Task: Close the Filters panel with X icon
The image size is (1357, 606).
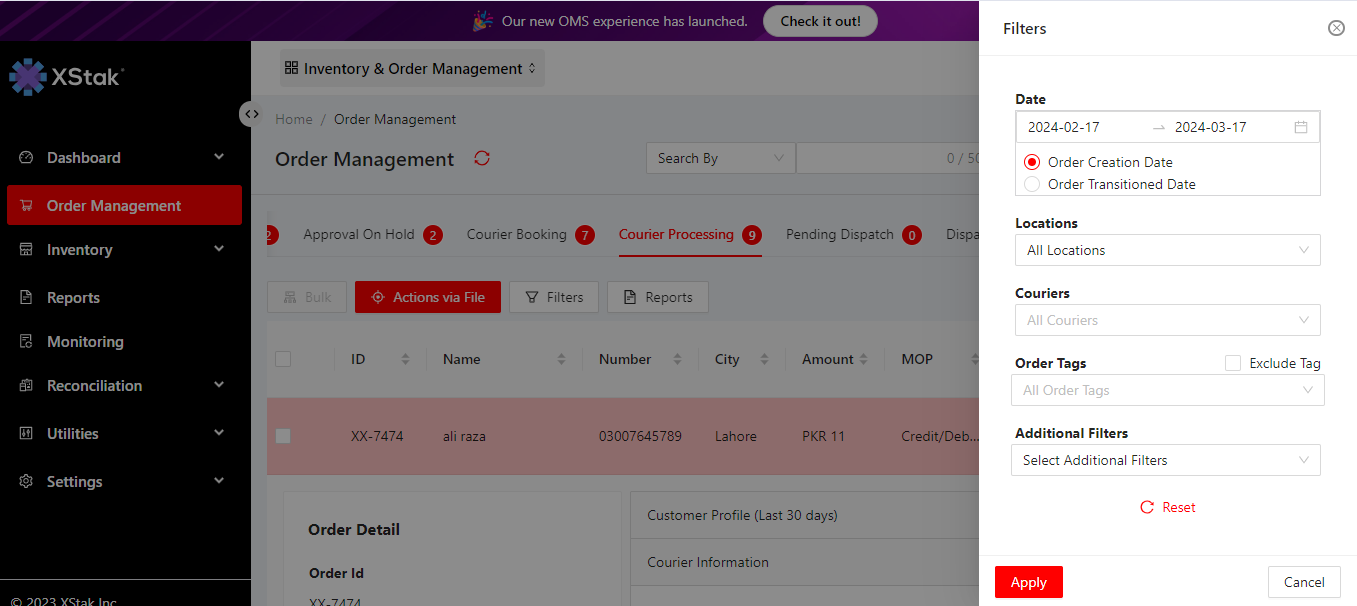Action: tap(1336, 28)
